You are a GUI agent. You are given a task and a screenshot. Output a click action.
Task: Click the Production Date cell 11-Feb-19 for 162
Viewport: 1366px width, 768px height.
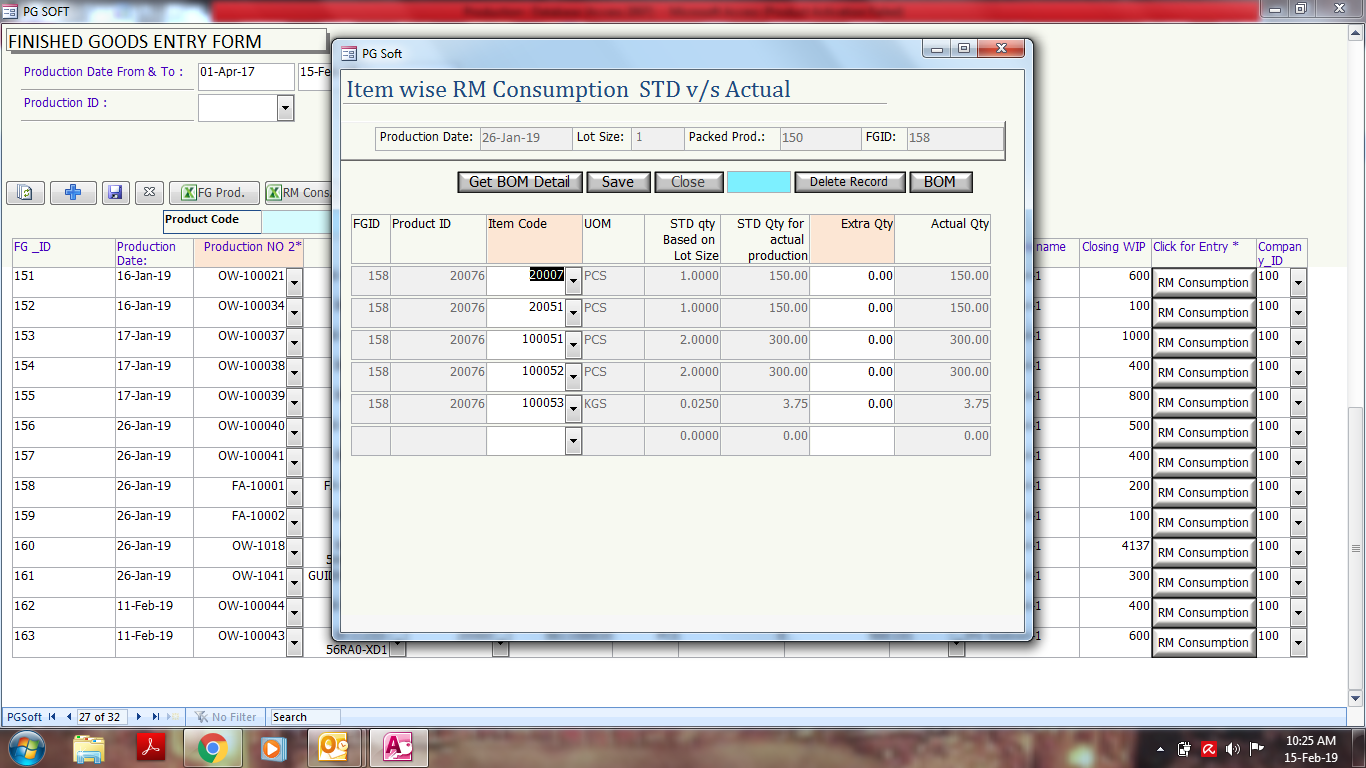(155, 612)
